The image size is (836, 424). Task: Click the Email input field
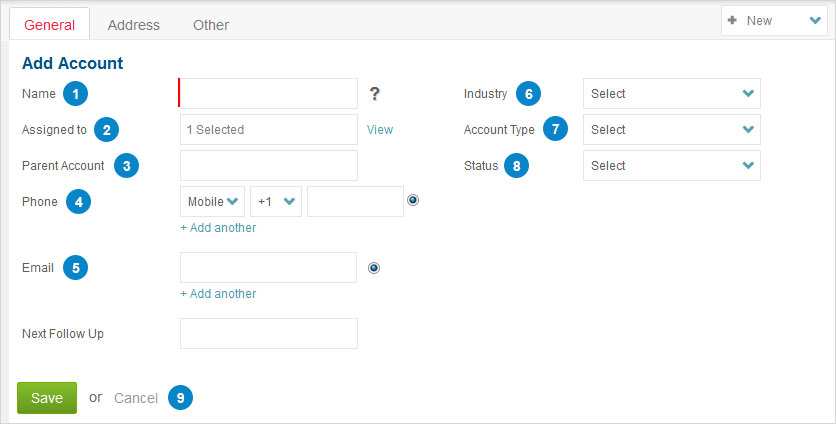point(268,268)
